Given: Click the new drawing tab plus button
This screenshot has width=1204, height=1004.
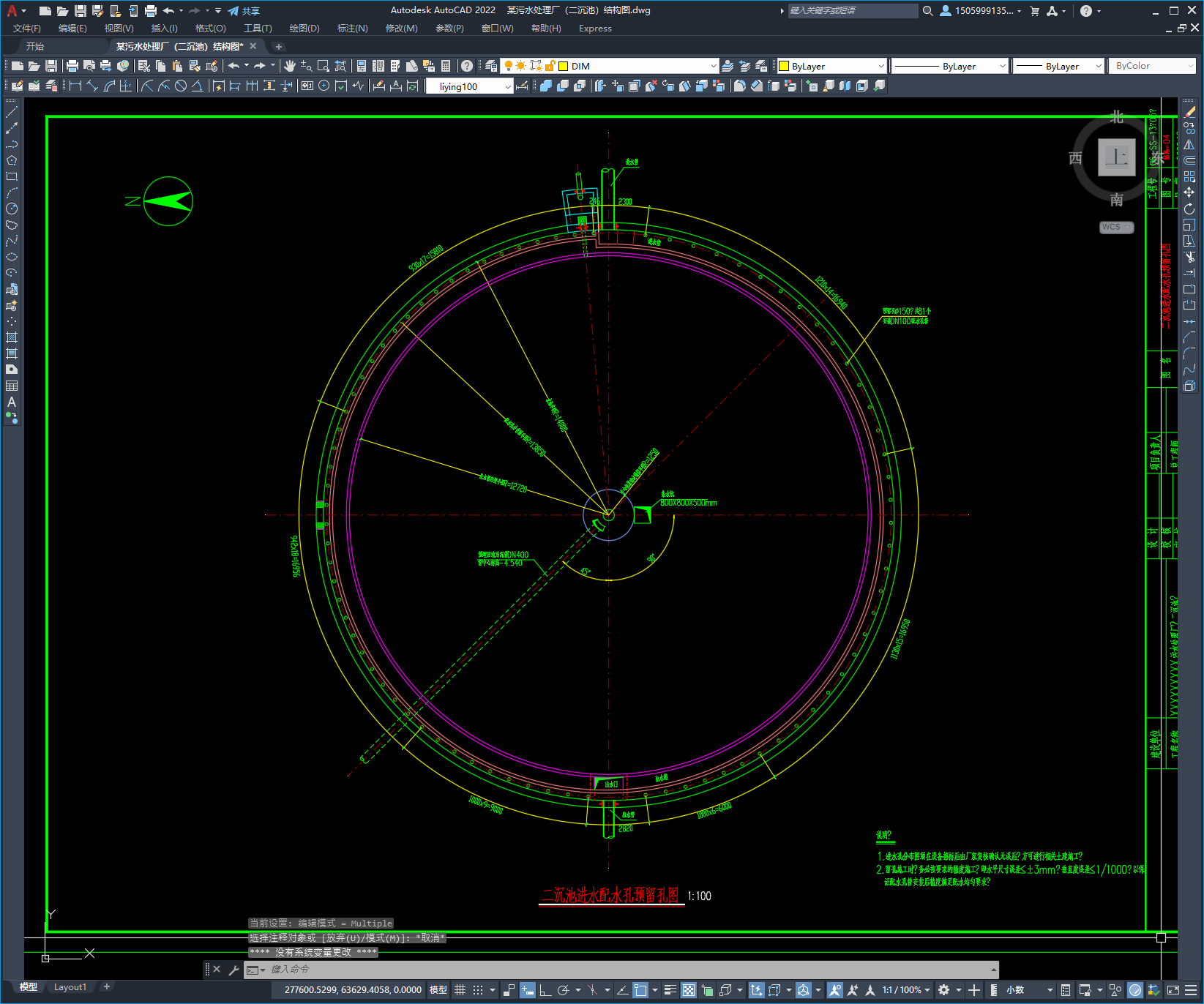Looking at the screenshot, I should pos(278,47).
